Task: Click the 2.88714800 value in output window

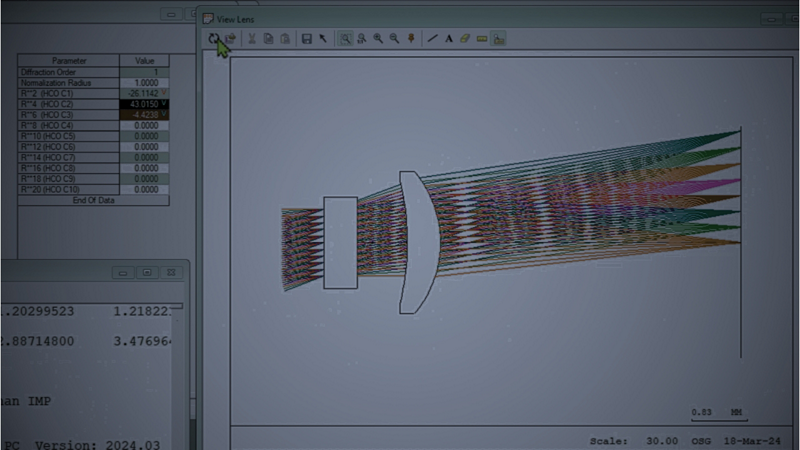Action: click(38, 341)
